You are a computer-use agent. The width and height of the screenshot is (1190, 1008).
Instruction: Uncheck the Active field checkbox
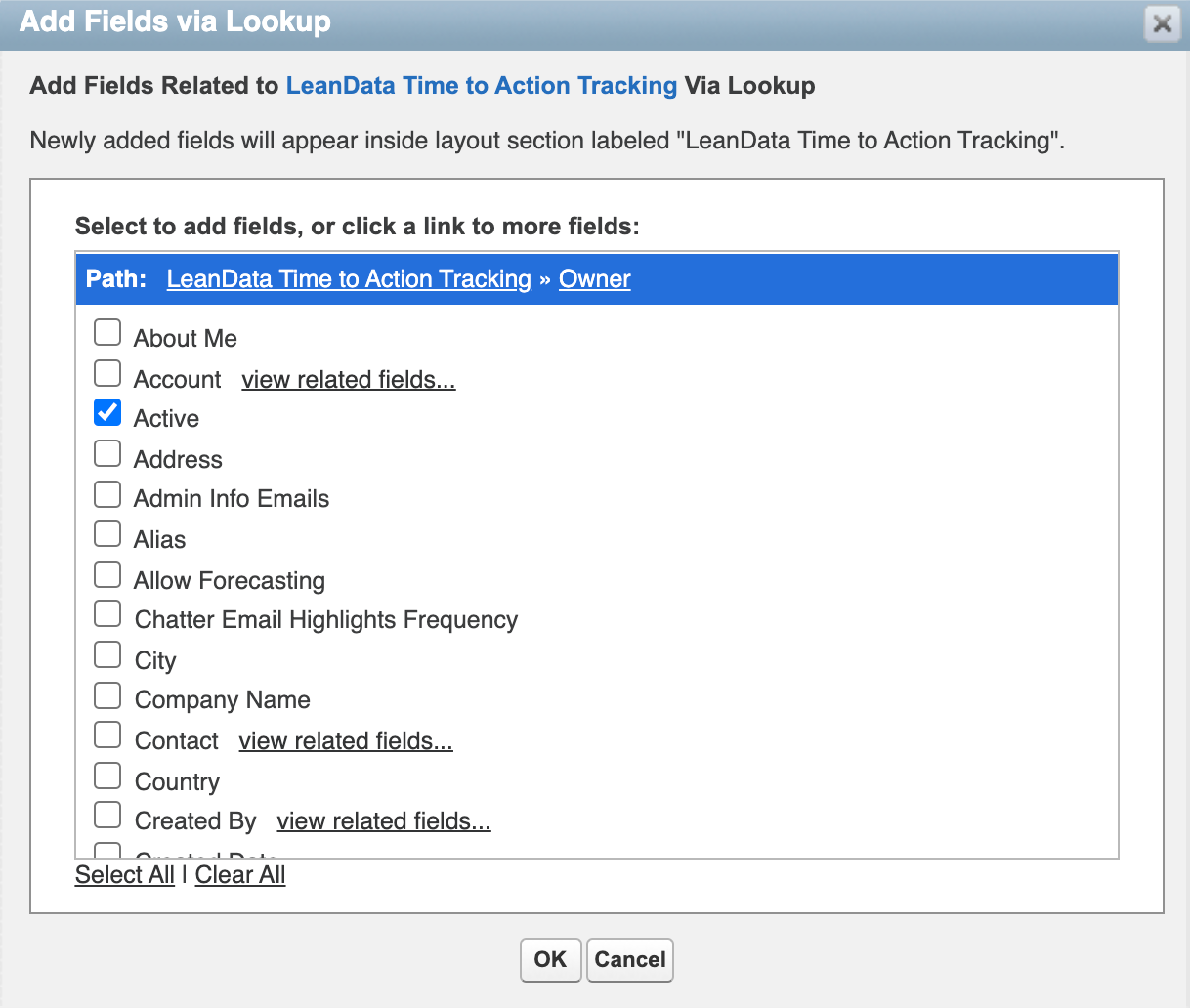[107, 413]
